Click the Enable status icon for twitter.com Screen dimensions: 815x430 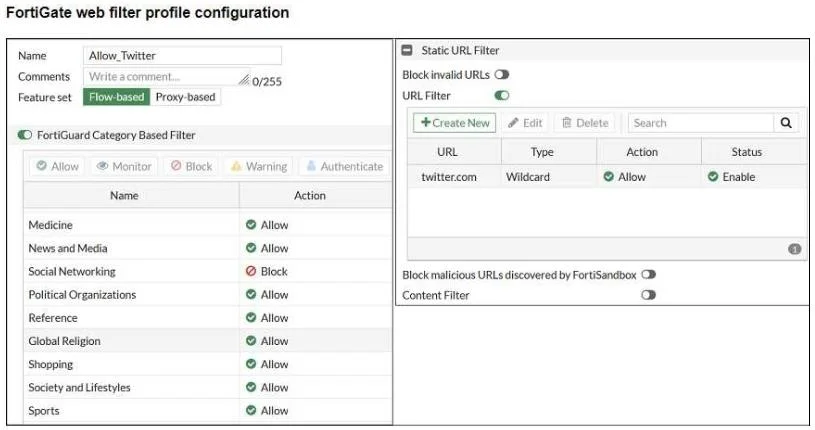pos(713,177)
